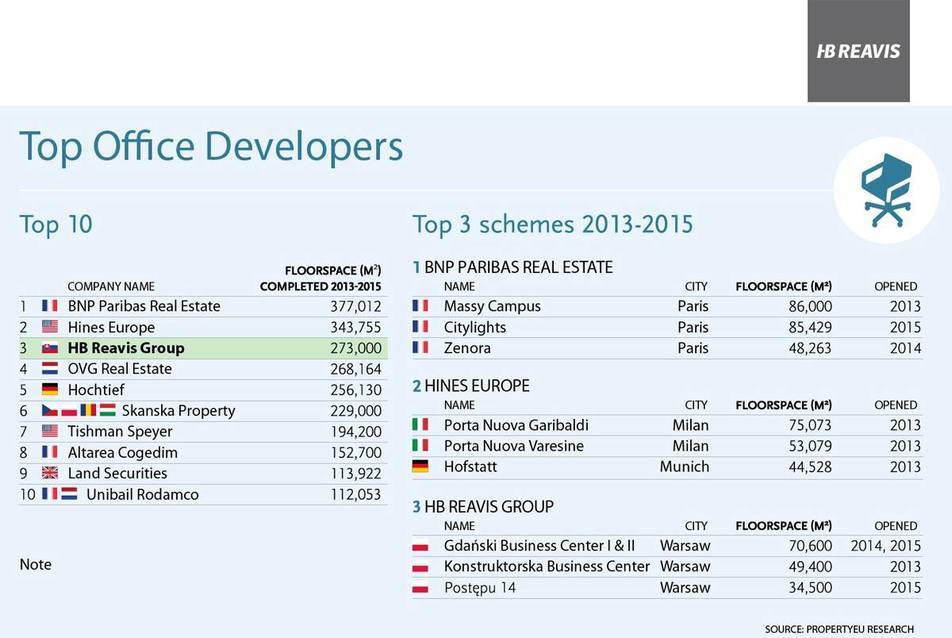Click the office chair icon
Viewport: 952px width, 638px height.
(x=886, y=191)
